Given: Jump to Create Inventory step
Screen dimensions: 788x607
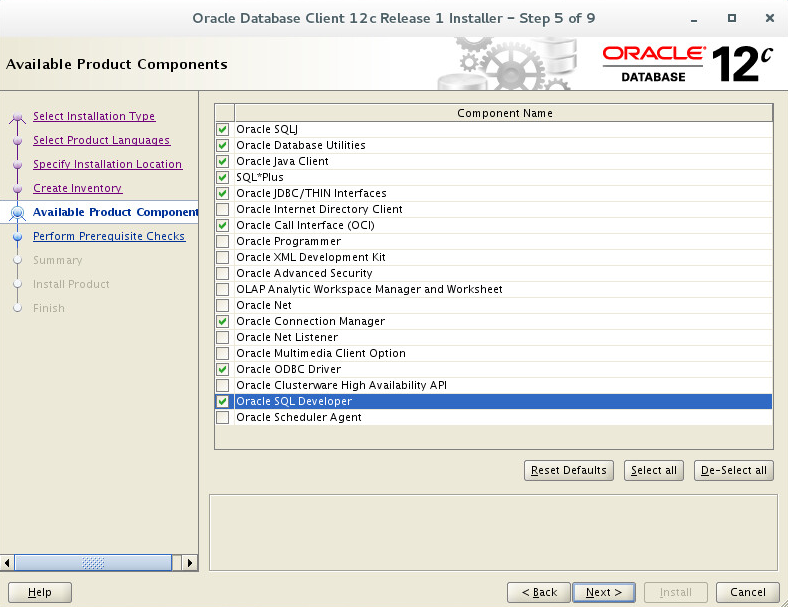Looking at the screenshot, I should pyautogui.click(x=77, y=188).
